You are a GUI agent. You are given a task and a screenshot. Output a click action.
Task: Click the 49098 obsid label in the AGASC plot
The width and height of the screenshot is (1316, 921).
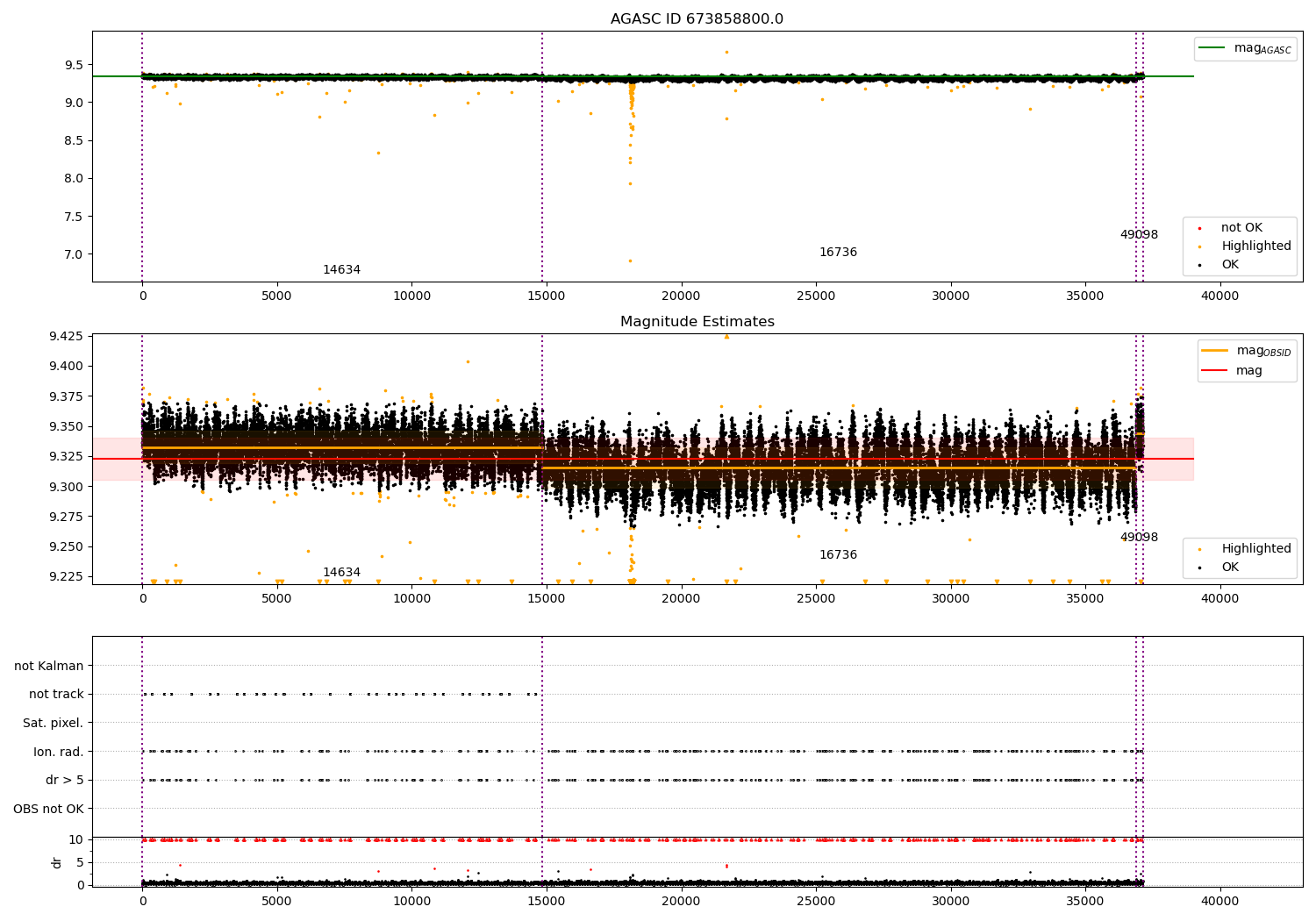1139,235
